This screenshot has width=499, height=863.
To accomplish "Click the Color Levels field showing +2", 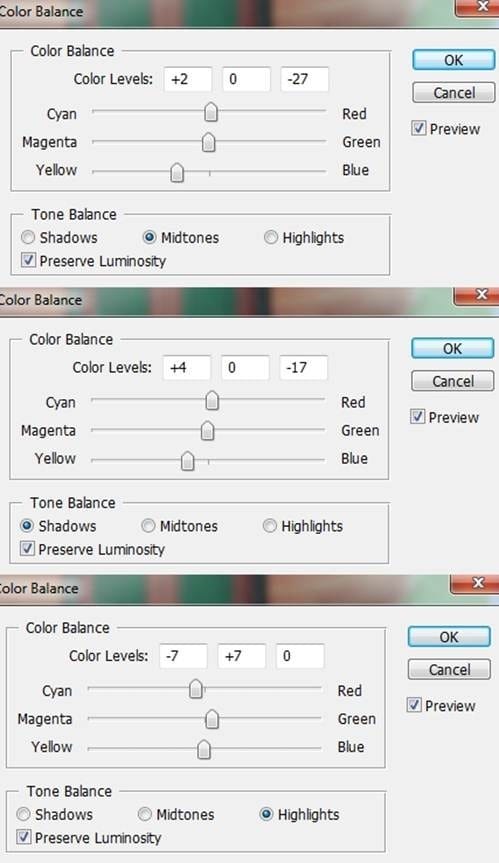I will pos(188,79).
